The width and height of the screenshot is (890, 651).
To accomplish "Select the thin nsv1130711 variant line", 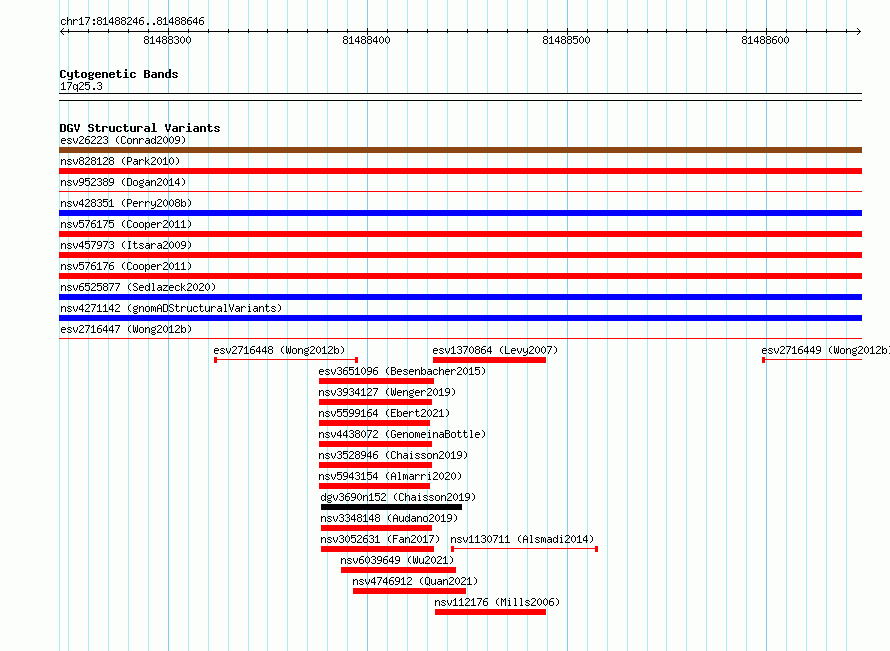I will 524,549.
